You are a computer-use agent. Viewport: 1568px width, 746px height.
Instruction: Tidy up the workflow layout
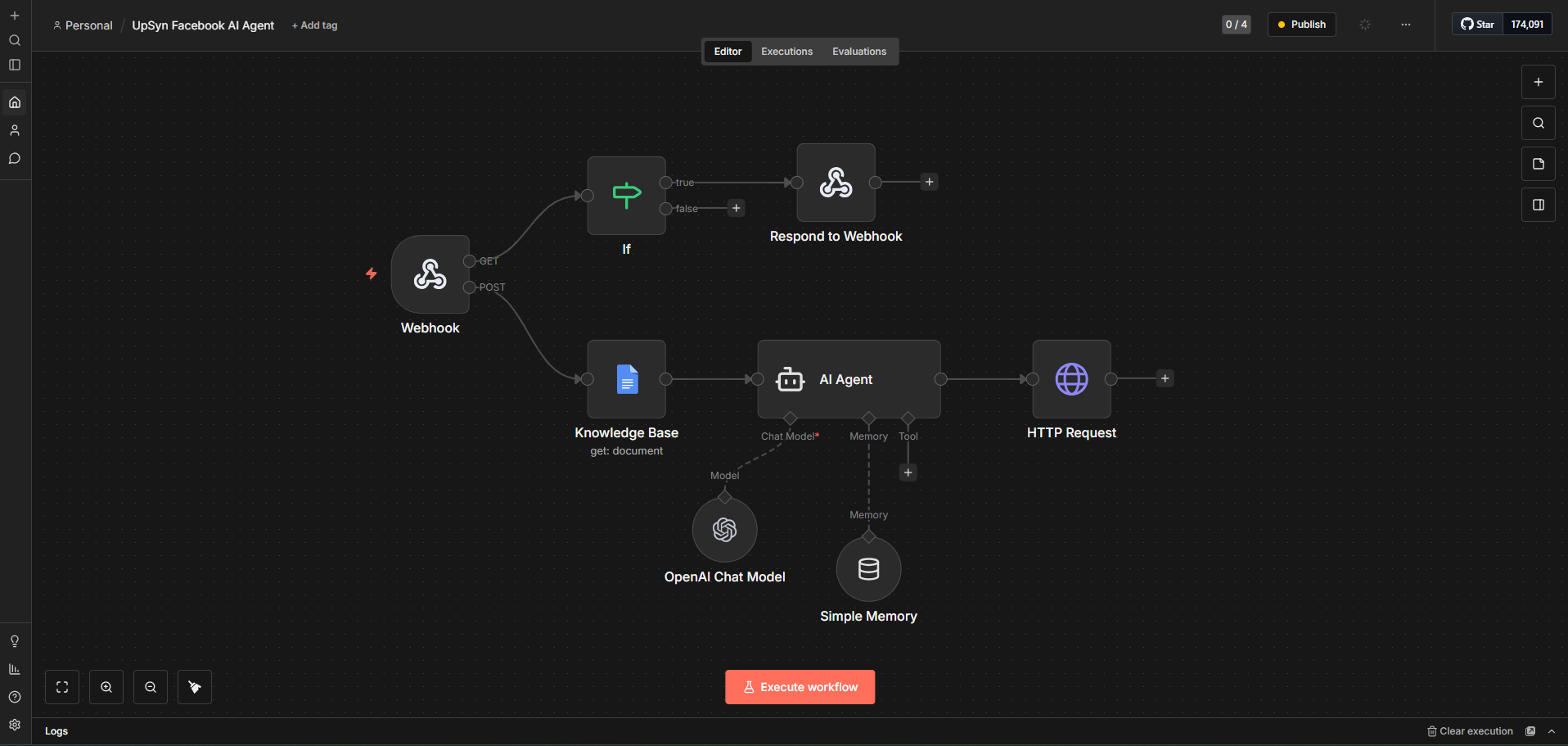tap(194, 686)
